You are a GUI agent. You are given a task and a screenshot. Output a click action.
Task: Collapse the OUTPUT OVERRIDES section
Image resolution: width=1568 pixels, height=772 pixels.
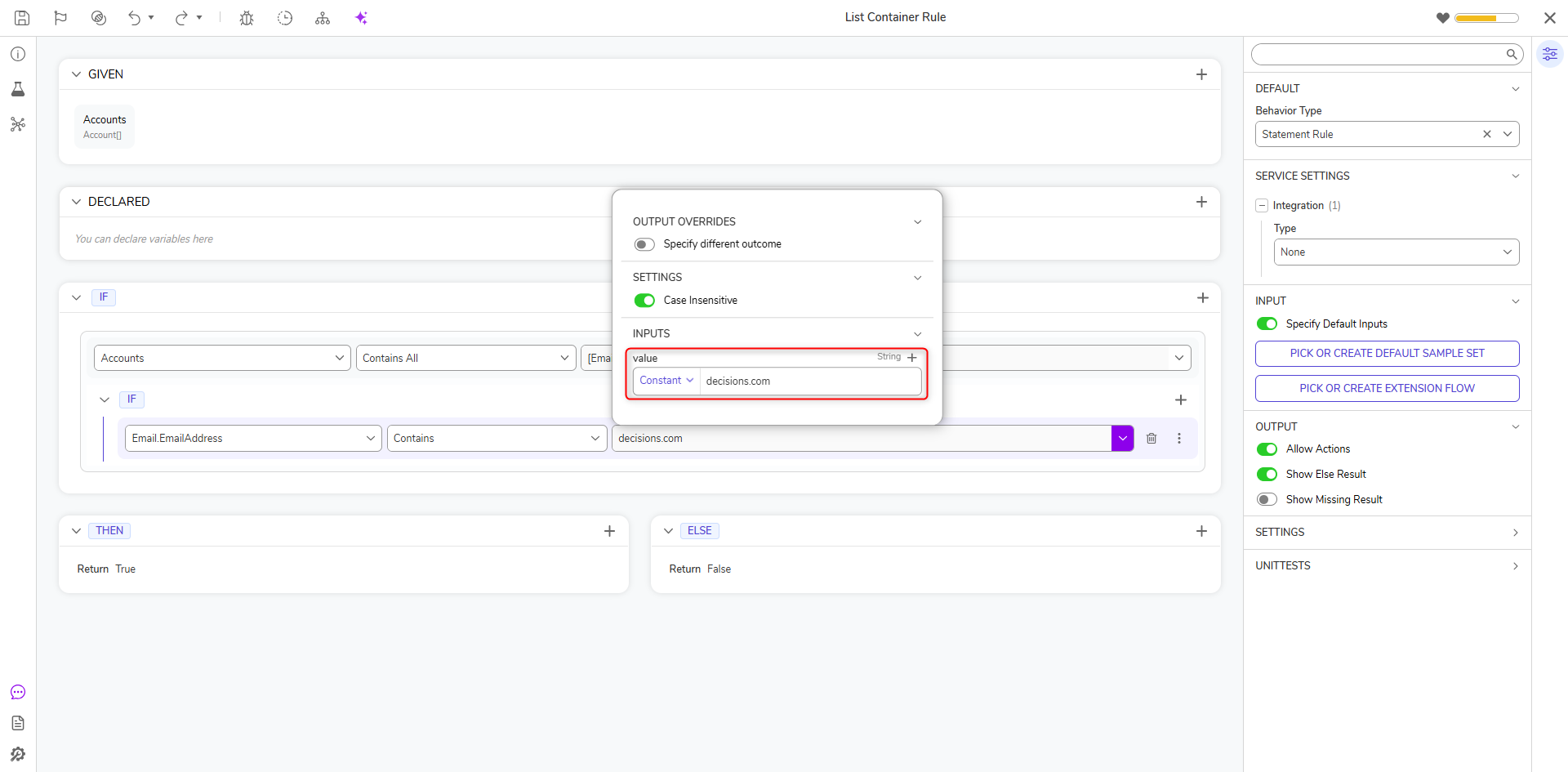[917, 222]
